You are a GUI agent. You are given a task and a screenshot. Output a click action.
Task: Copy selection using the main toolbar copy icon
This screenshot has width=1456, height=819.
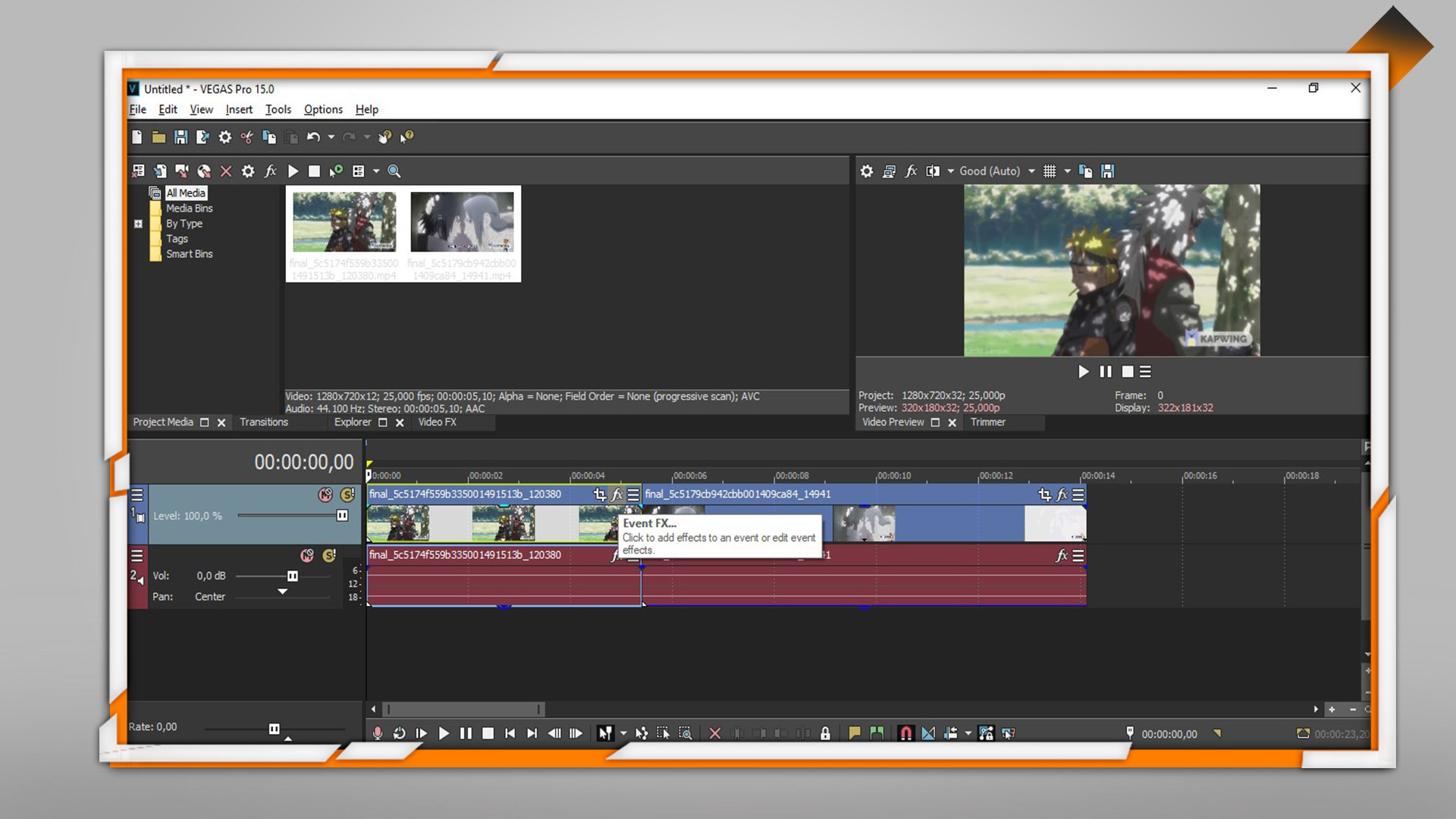point(269,137)
